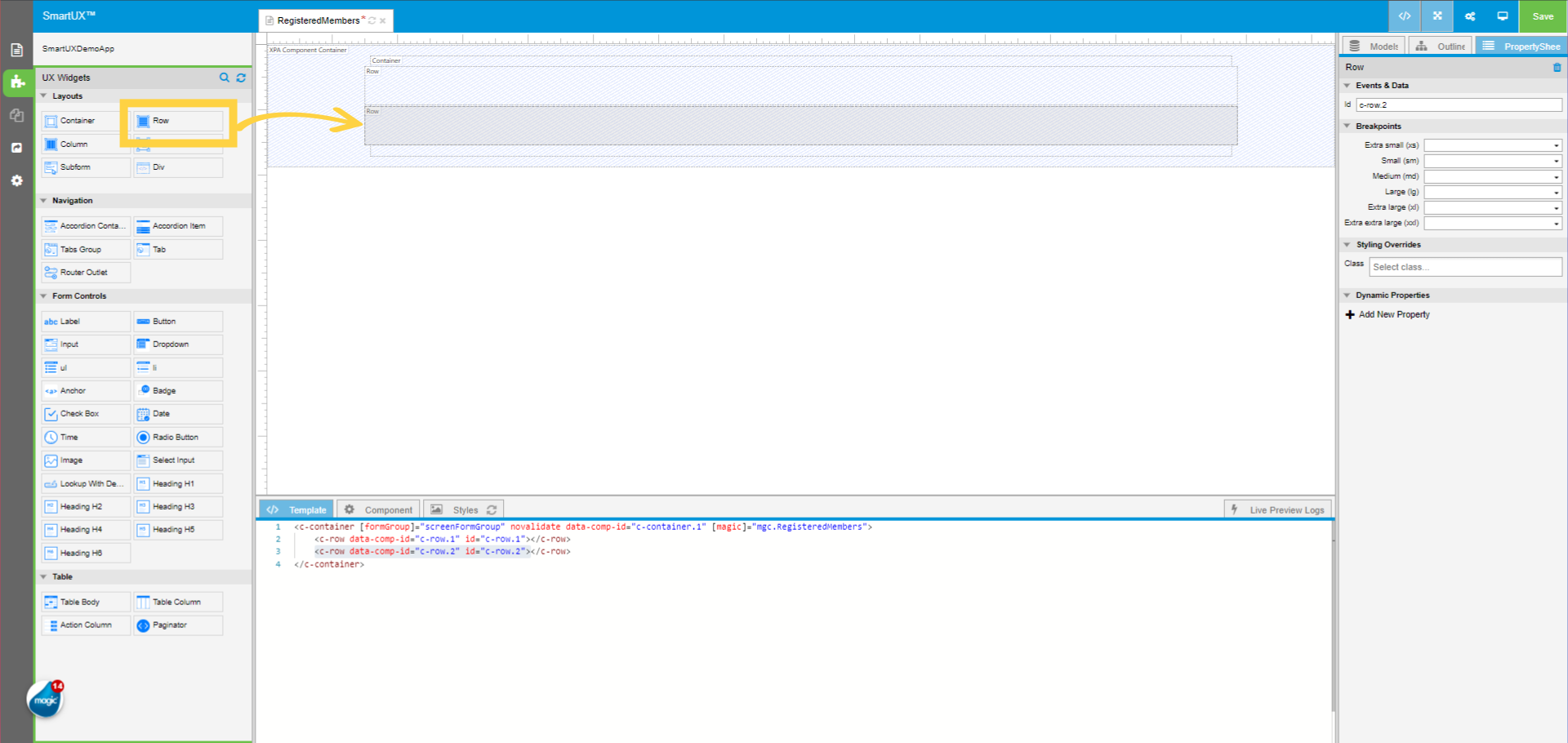This screenshot has height=743, width=1568.
Task: Select the Column layout widget
Action: [x=86, y=145]
